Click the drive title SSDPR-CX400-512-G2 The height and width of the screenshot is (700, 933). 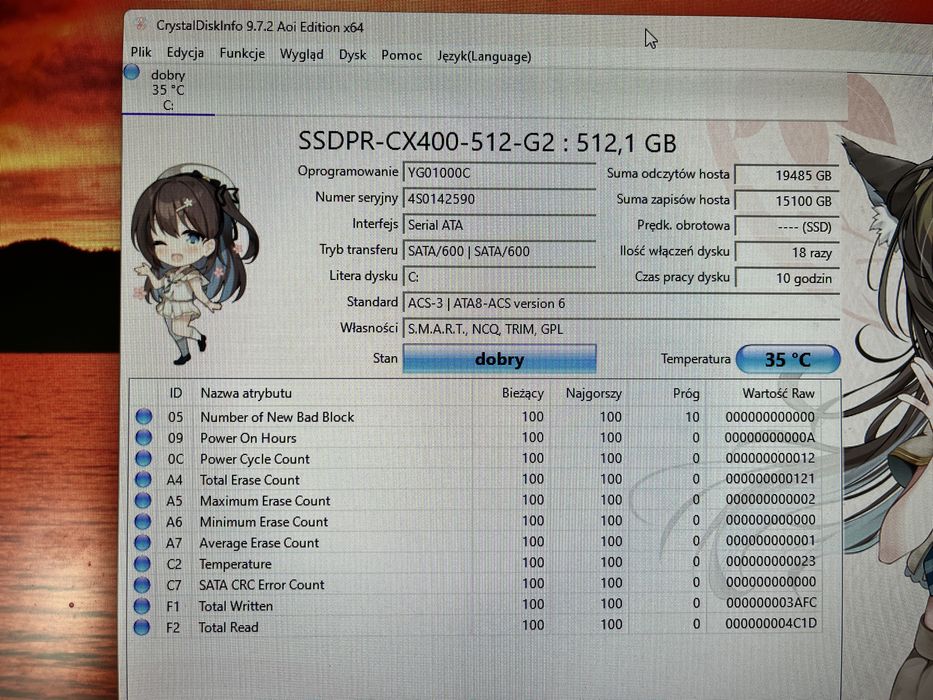coord(426,142)
